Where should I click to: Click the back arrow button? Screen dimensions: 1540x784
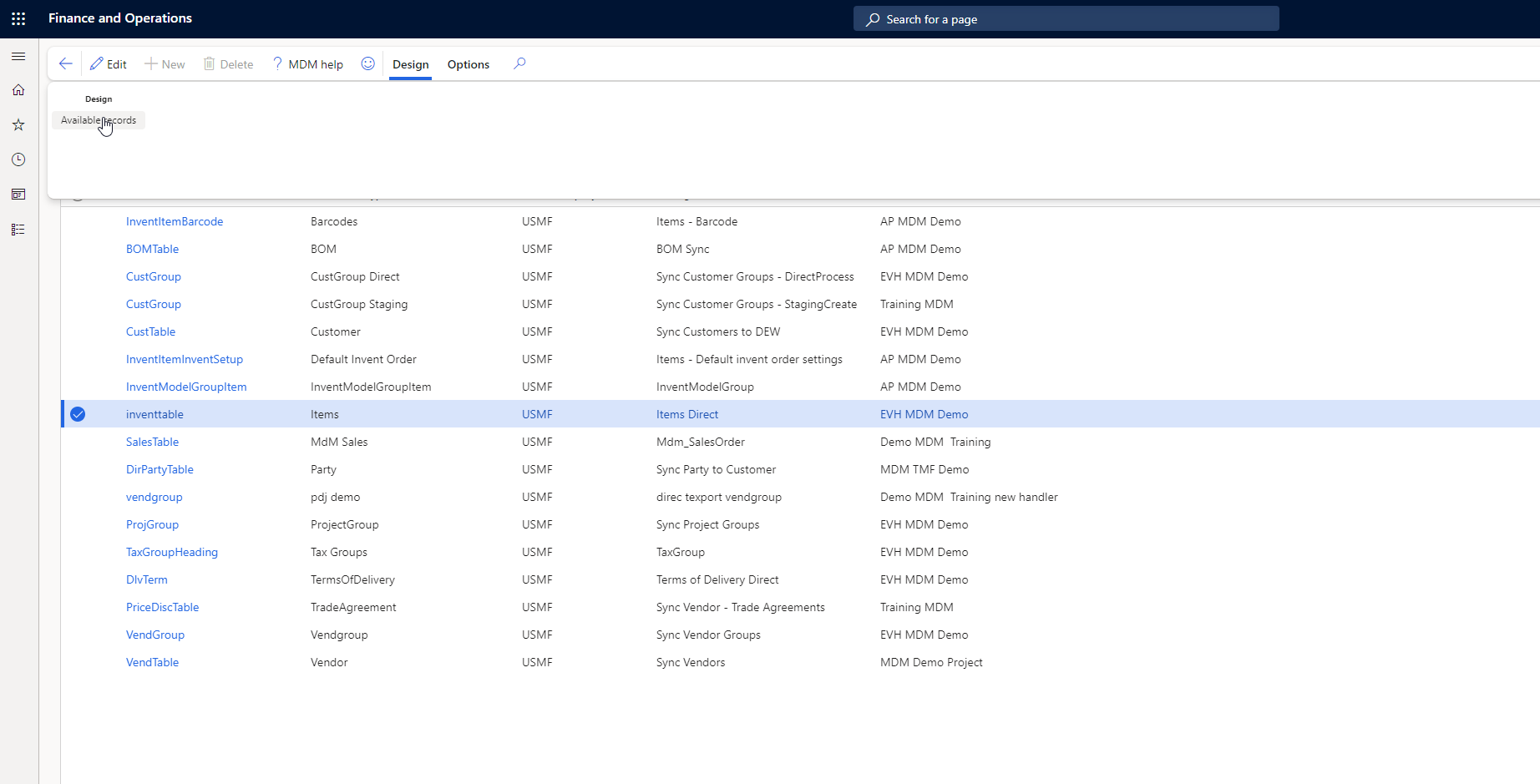(65, 64)
